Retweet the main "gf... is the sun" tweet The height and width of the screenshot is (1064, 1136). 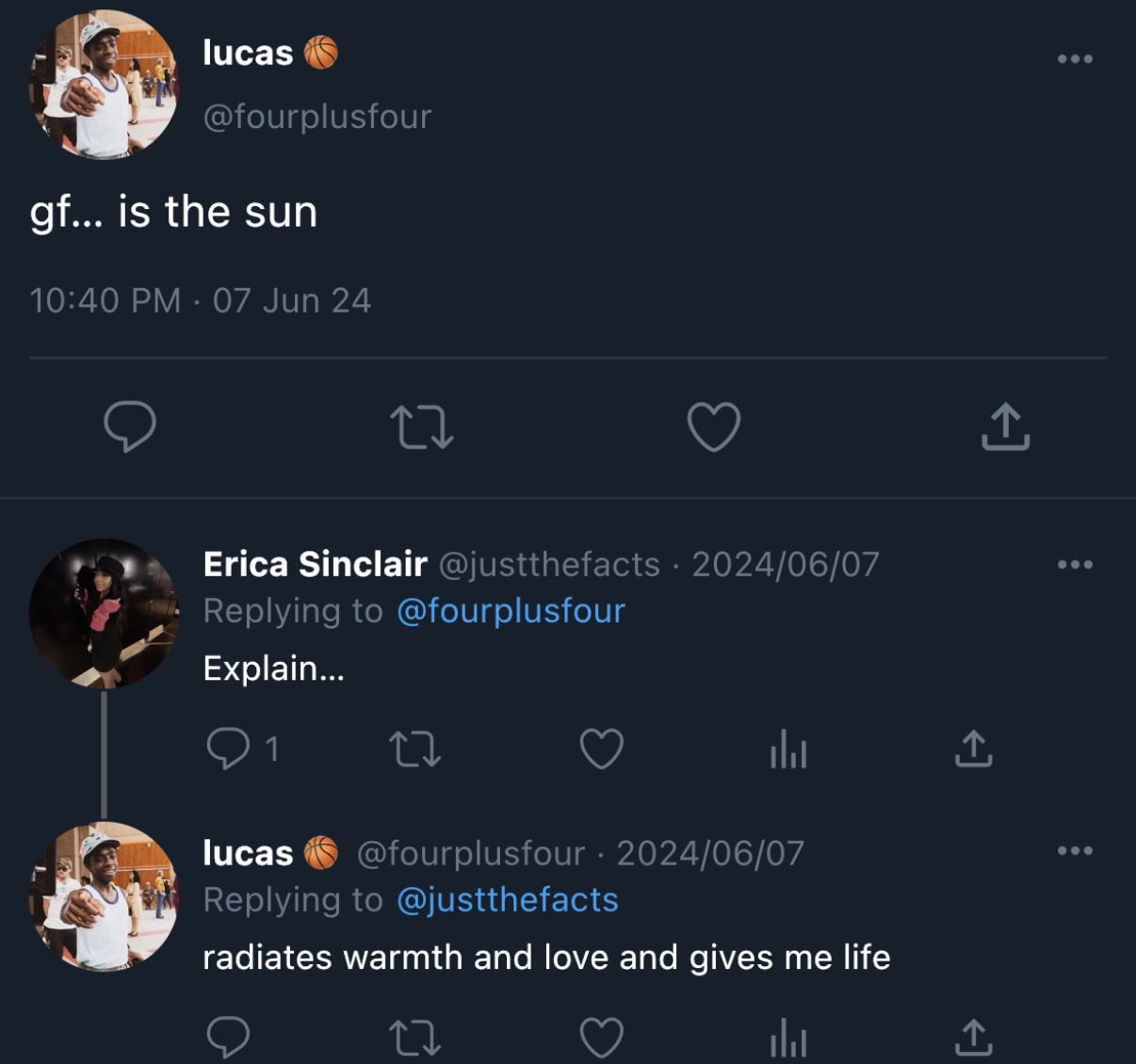point(421,427)
